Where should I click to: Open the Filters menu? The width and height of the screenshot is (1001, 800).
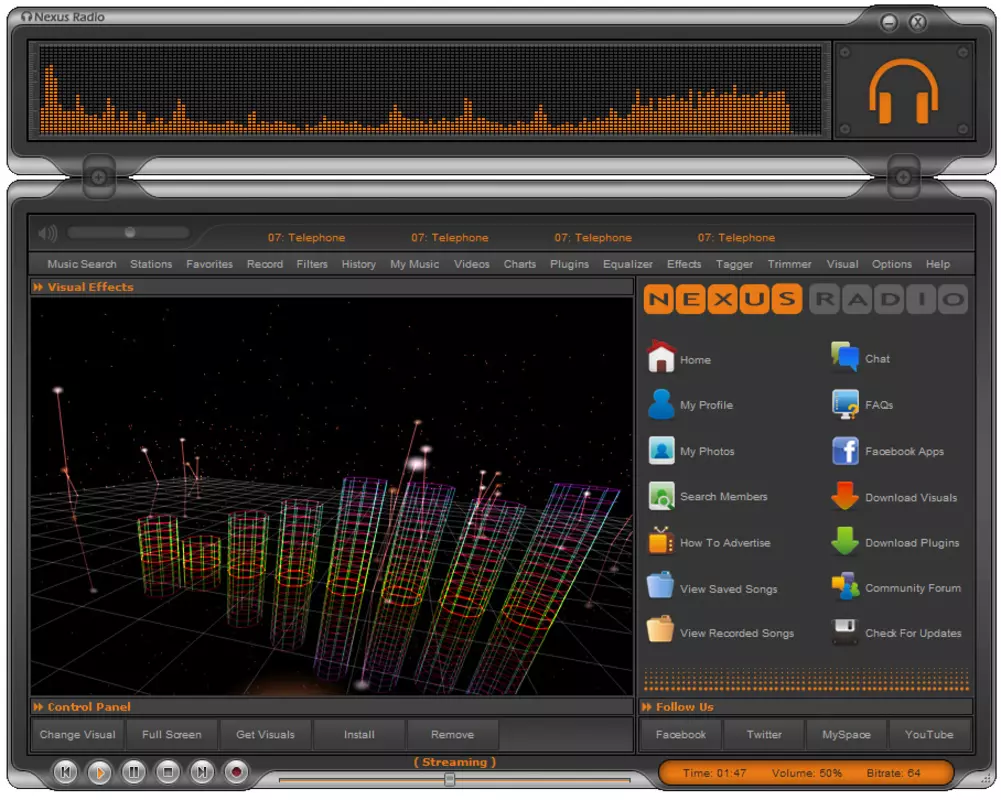tap(312, 264)
